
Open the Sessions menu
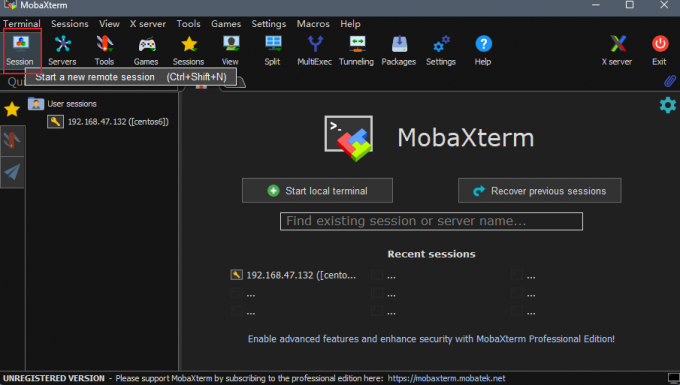pos(69,24)
